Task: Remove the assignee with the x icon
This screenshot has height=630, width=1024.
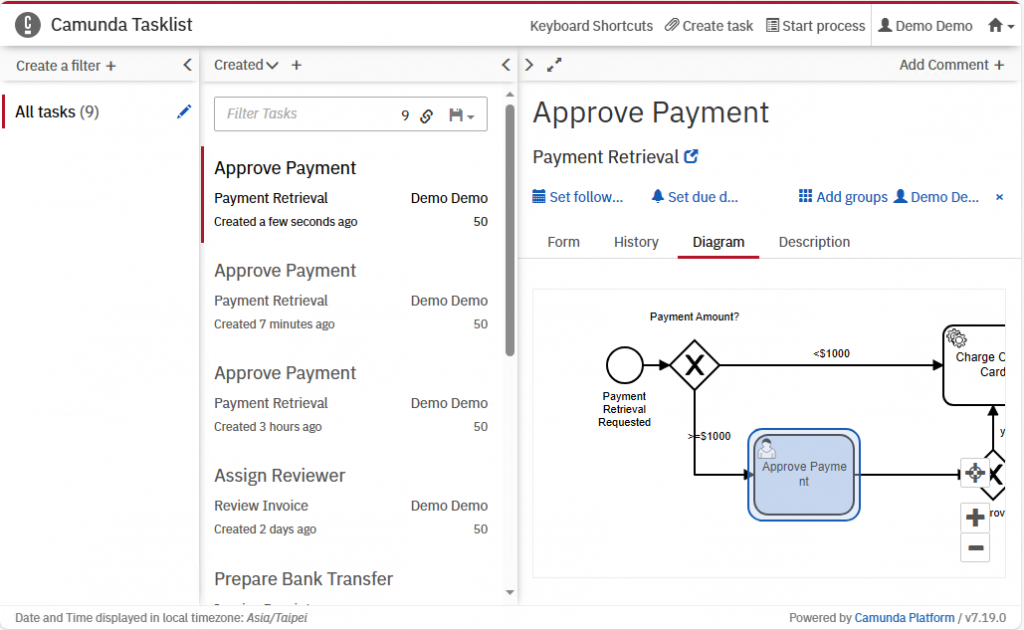Action: pos(999,197)
